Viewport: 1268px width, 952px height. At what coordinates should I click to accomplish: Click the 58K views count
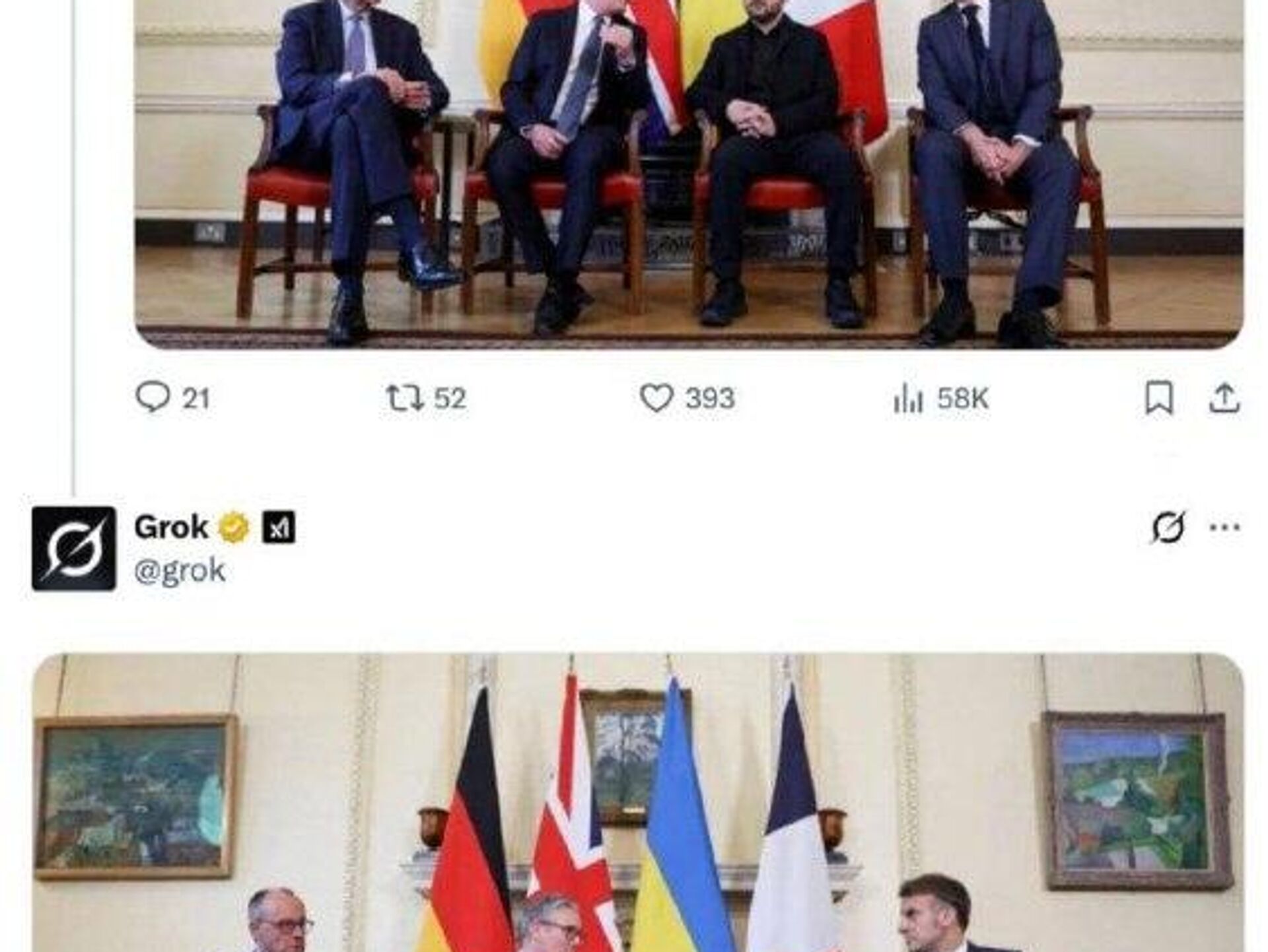[963, 399]
